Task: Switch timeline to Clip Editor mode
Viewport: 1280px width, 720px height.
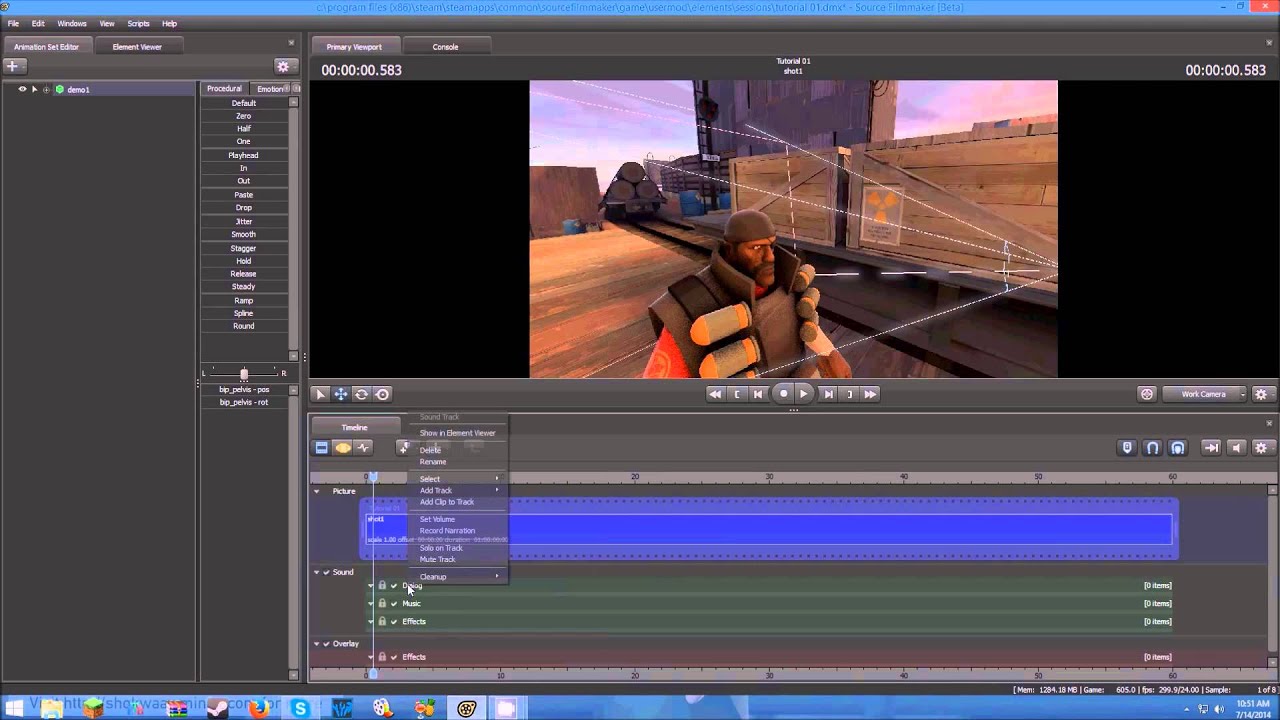Action: pyautogui.click(x=321, y=448)
